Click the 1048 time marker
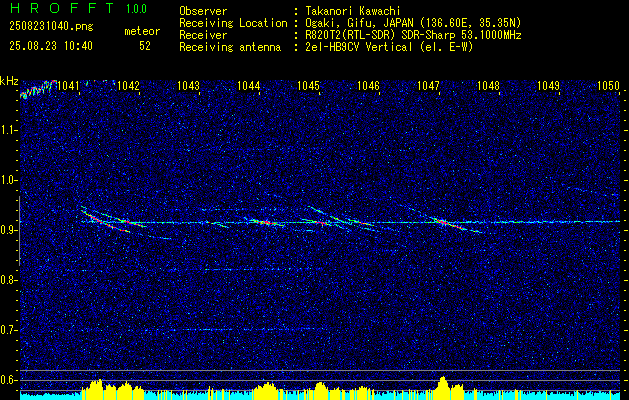 [489, 85]
